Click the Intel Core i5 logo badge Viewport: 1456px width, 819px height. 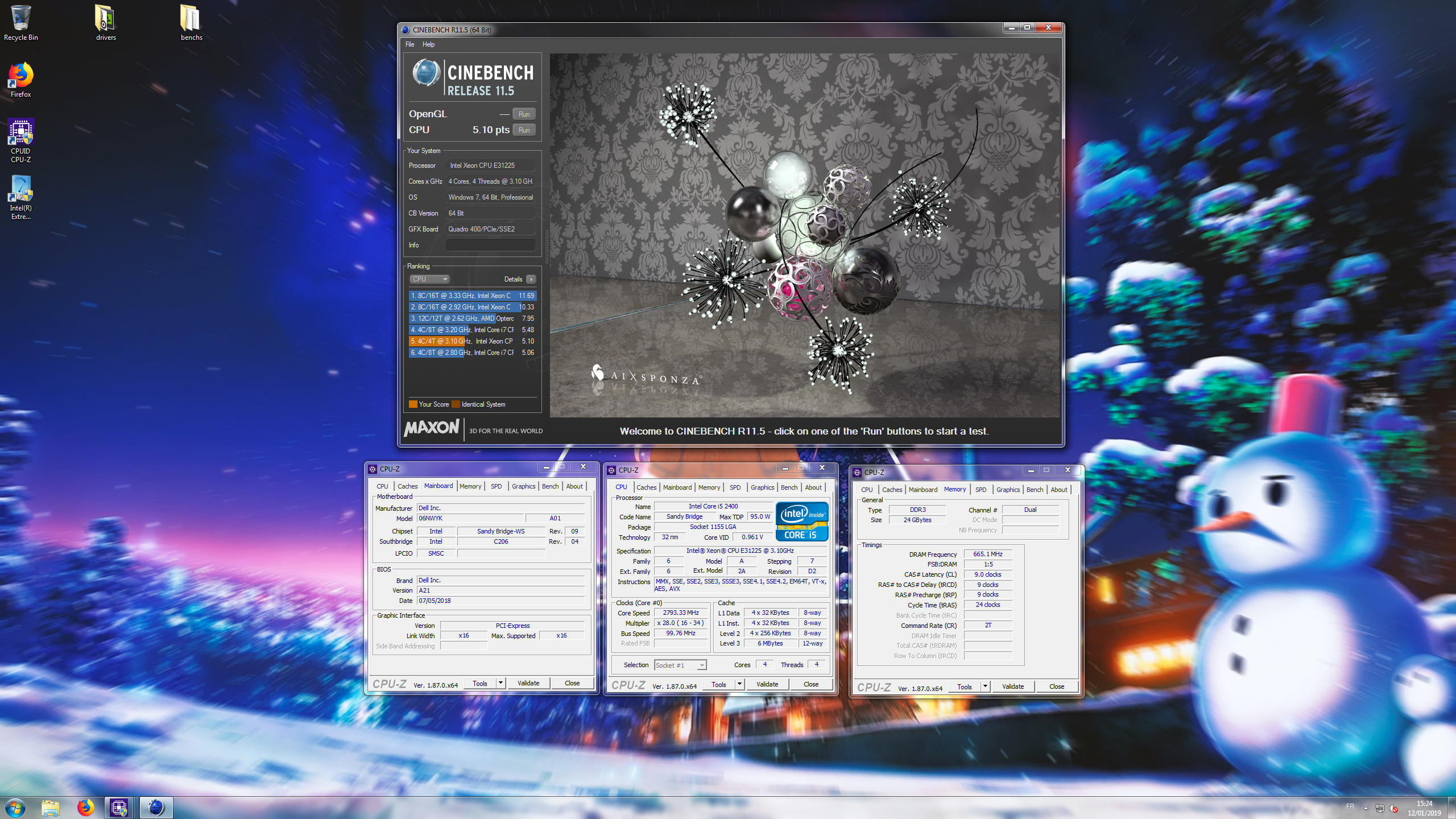pyautogui.click(x=803, y=521)
